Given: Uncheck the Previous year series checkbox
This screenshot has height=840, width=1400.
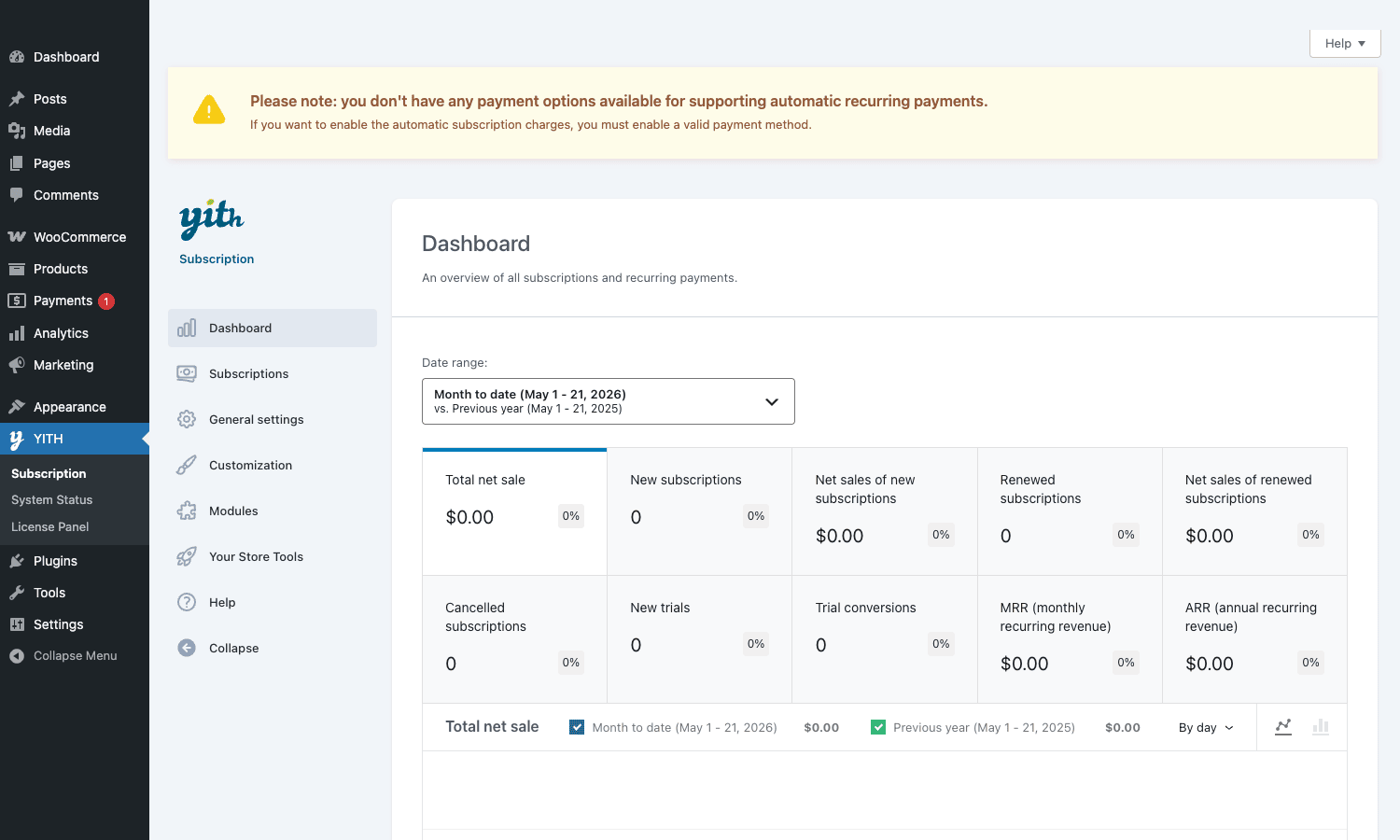Looking at the screenshot, I should coord(878,727).
